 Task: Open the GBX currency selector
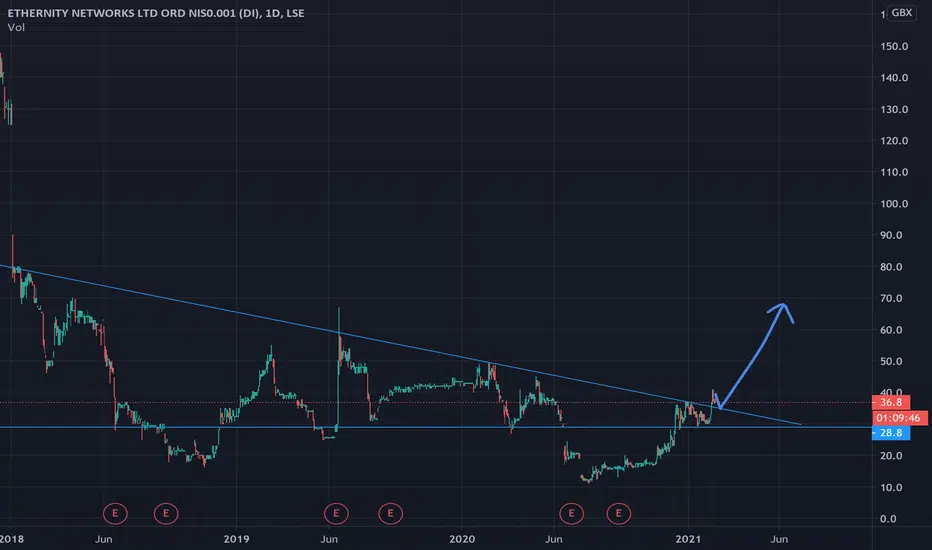tap(902, 12)
